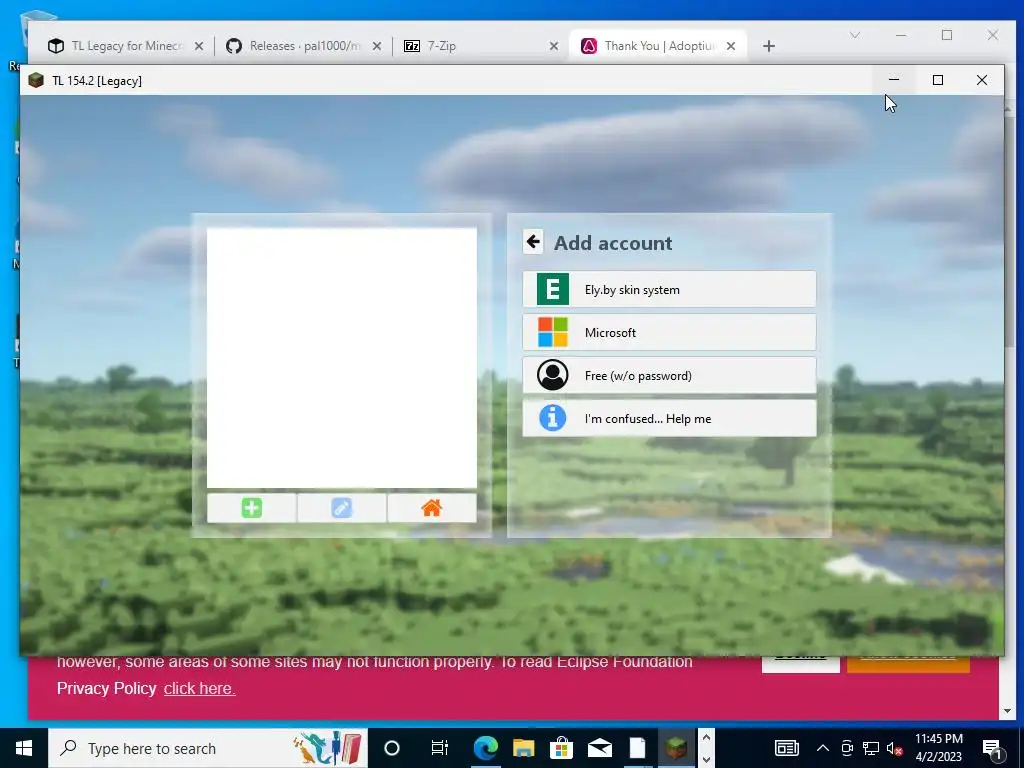
Task: Select the Microsoft account option
Action: tap(669, 332)
